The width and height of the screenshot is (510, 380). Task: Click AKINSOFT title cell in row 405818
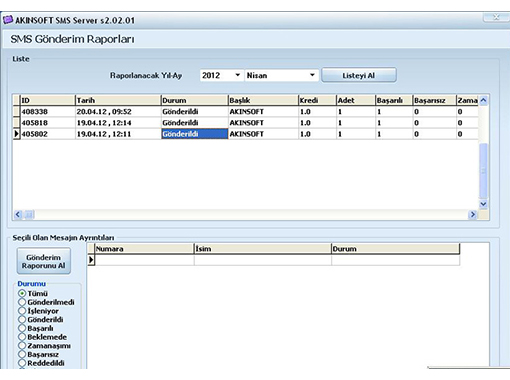point(263,123)
